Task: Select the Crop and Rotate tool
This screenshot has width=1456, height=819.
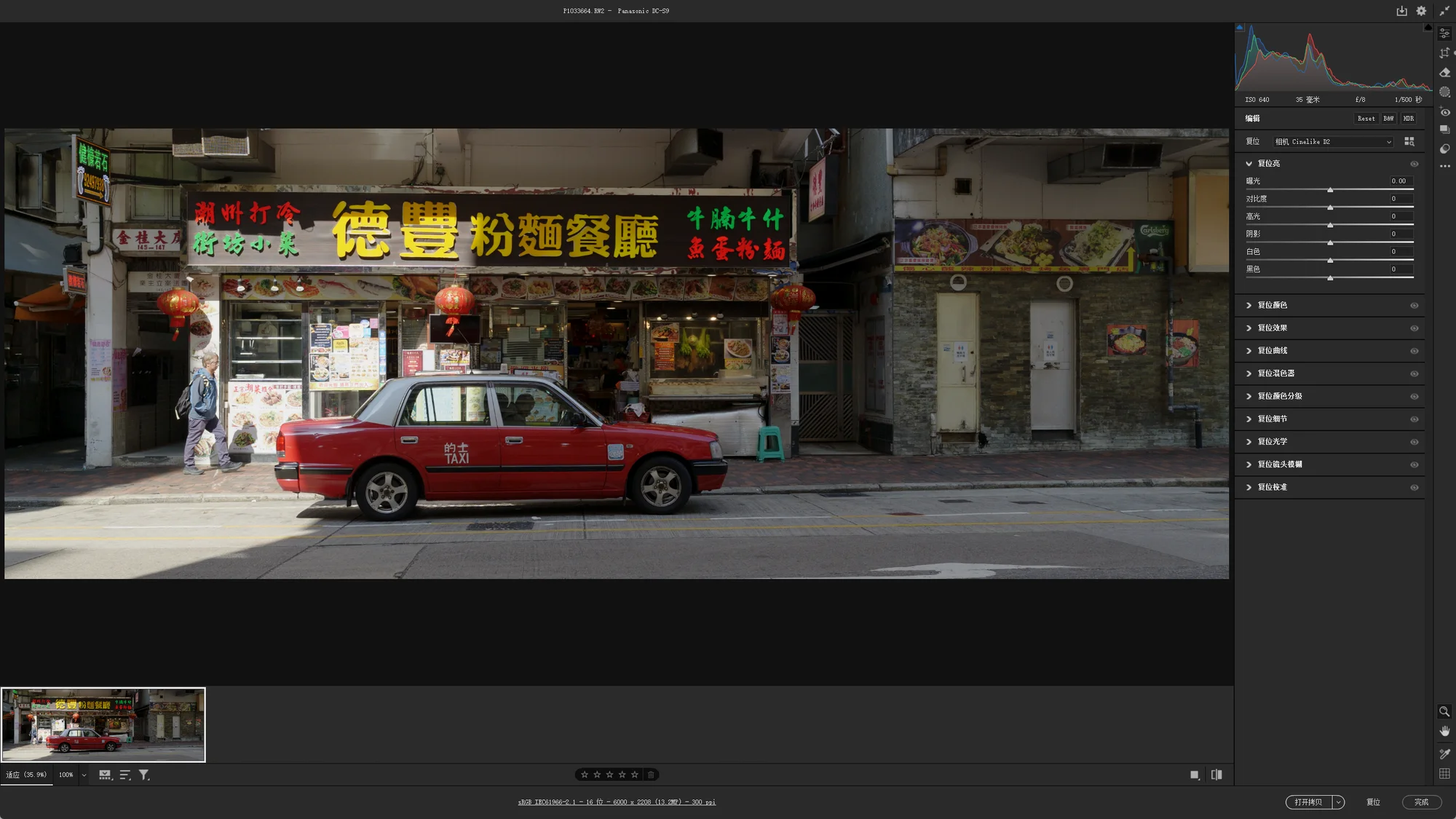Action: pyautogui.click(x=1444, y=53)
